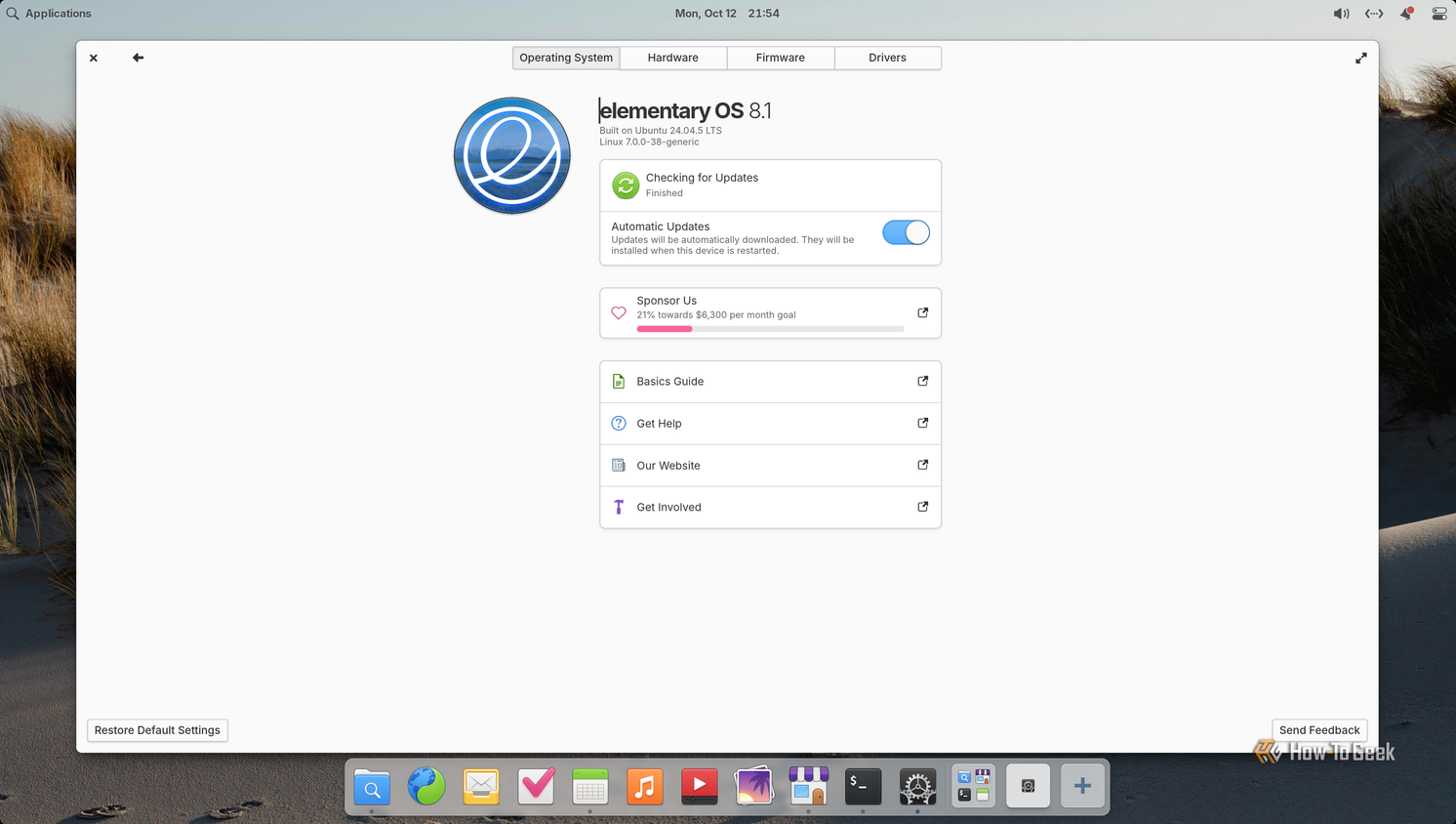The width and height of the screenshot is (1456, 824).
Task: Click the "Linux 7.0.0-38-generic" kernel text
Action: 649,143
